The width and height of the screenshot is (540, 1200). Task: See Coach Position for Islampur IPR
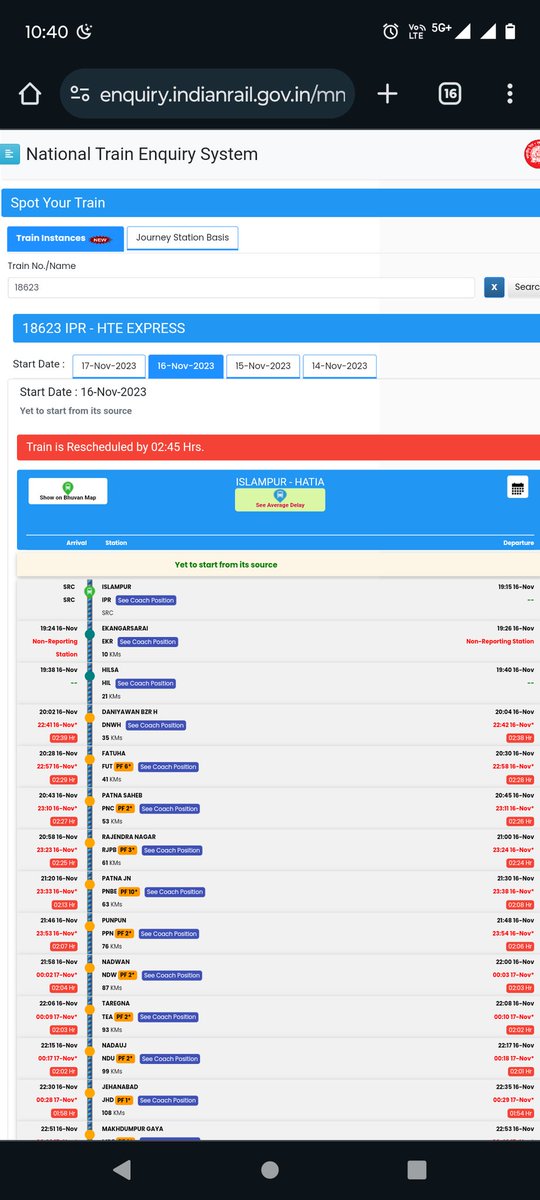pyautogui.click(x=146, y=600)
